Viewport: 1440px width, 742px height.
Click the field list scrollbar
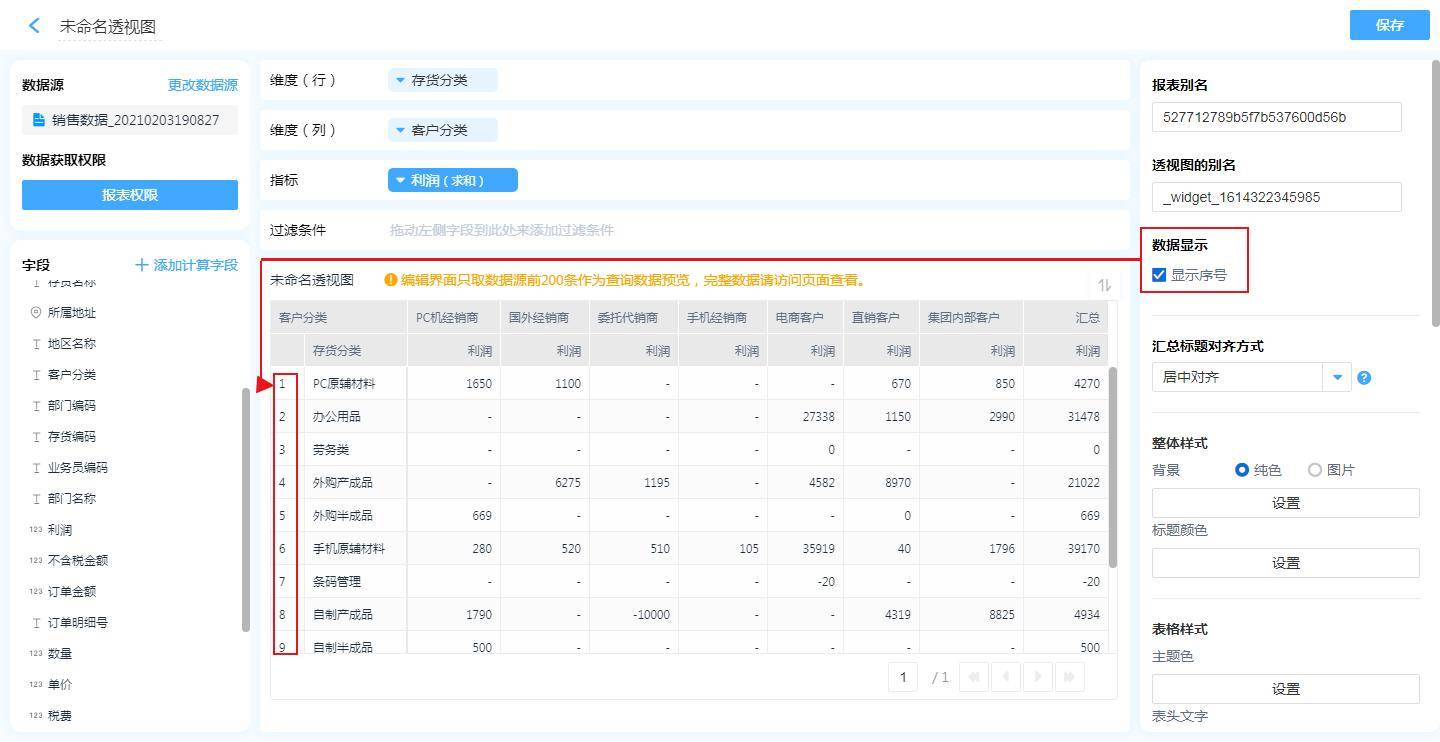click(246, 509)
